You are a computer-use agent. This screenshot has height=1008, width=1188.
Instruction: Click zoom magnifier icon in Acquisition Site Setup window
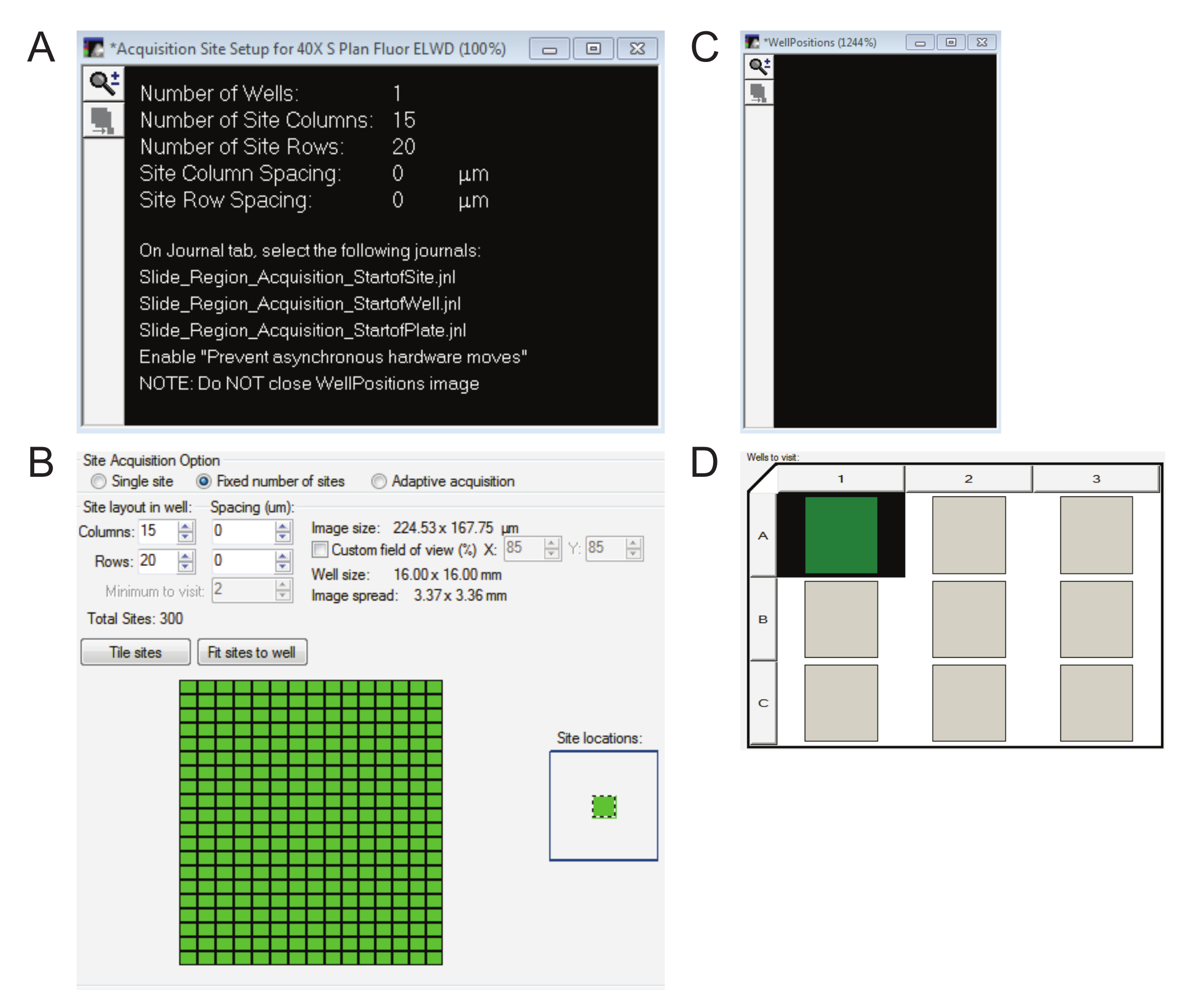point(103,84)
